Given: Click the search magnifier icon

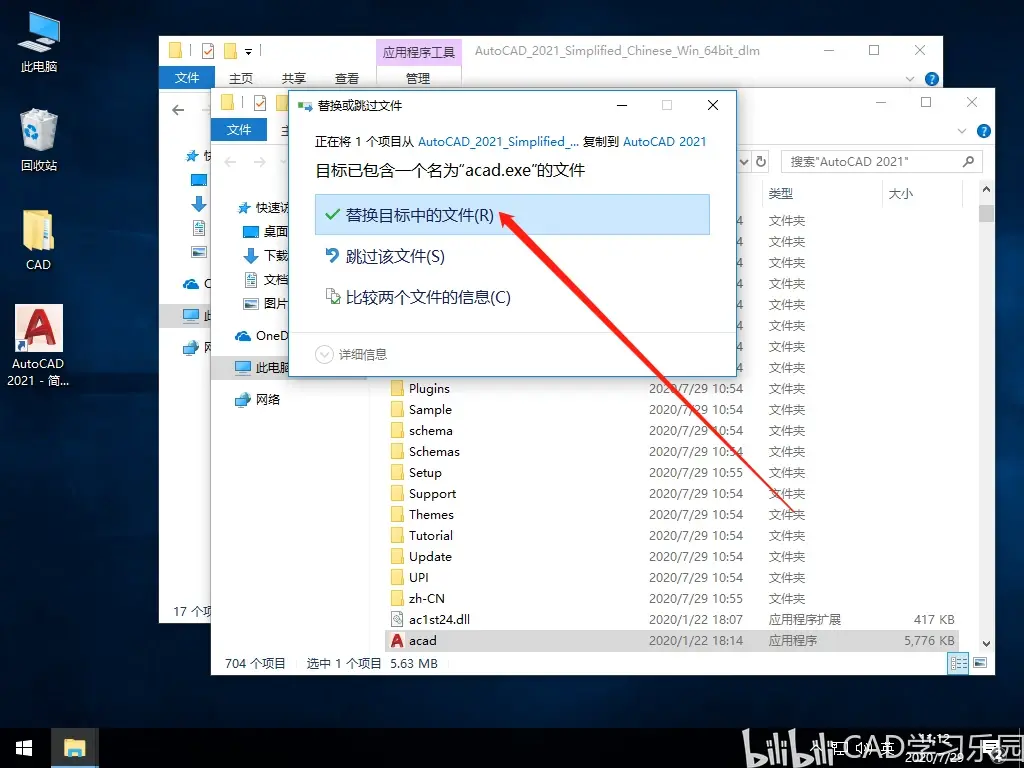Looking at the screenshot, I should pyautogui.click(x=968, y=161).
